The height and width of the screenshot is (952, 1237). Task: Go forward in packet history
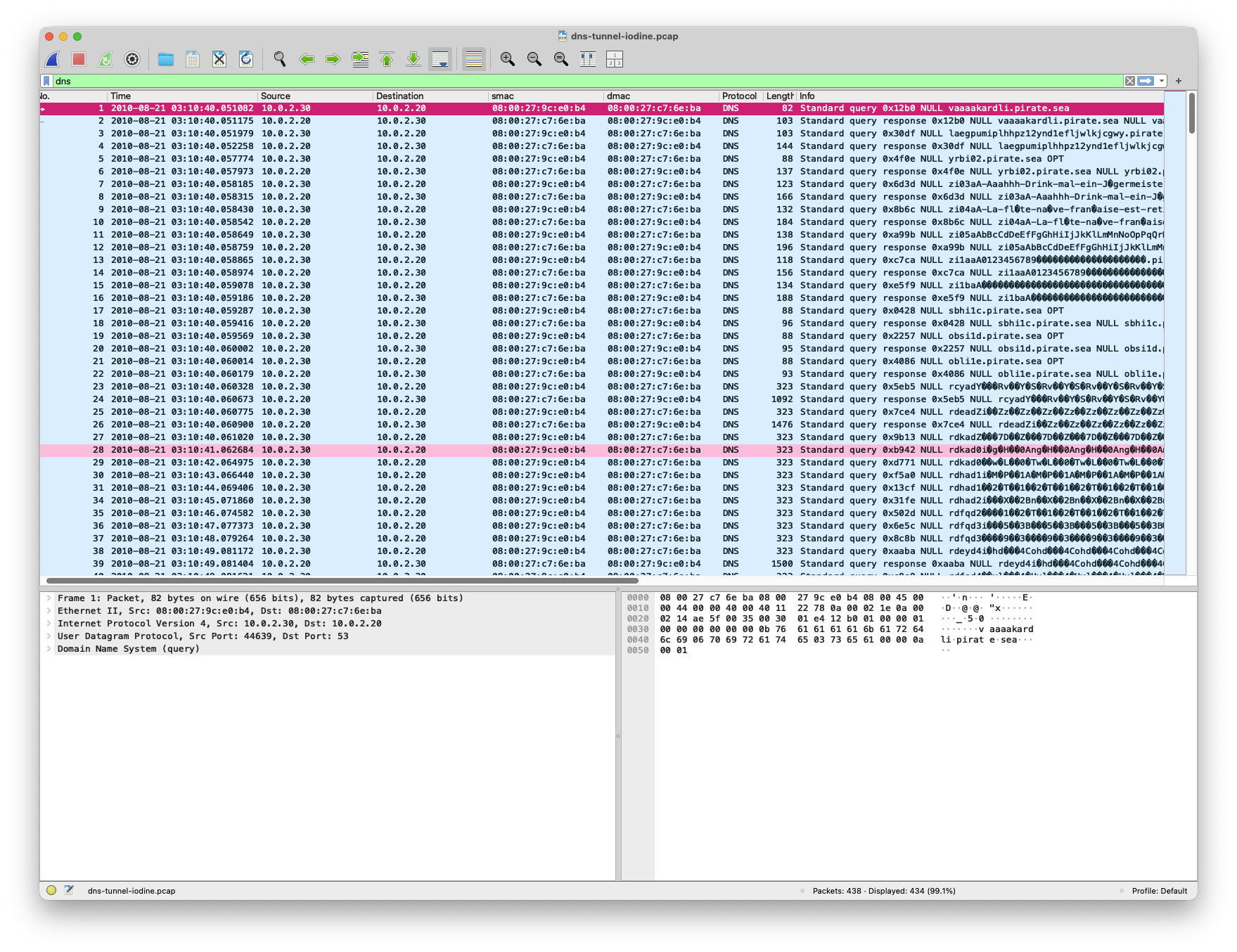(x=333, y=59)
